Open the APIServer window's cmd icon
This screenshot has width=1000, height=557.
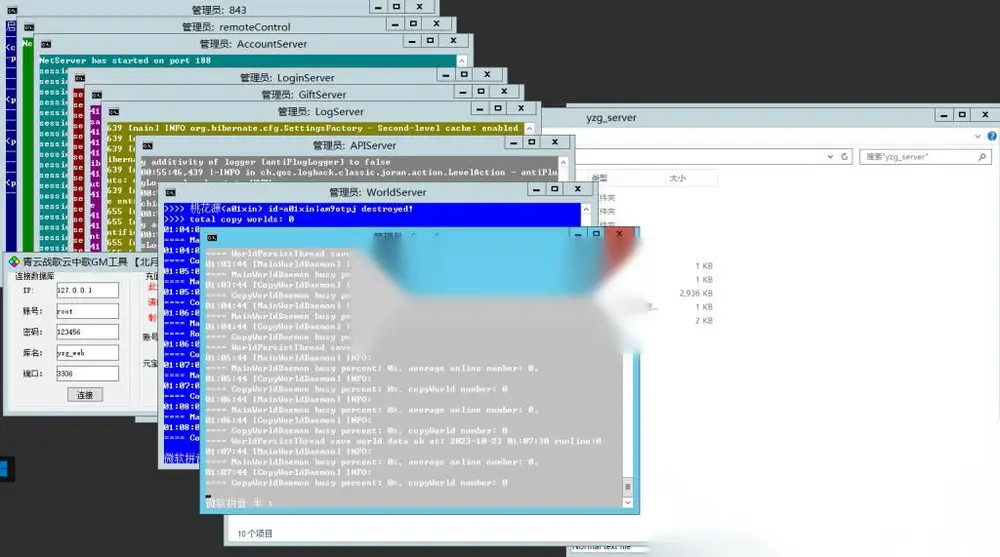point(147,145)
